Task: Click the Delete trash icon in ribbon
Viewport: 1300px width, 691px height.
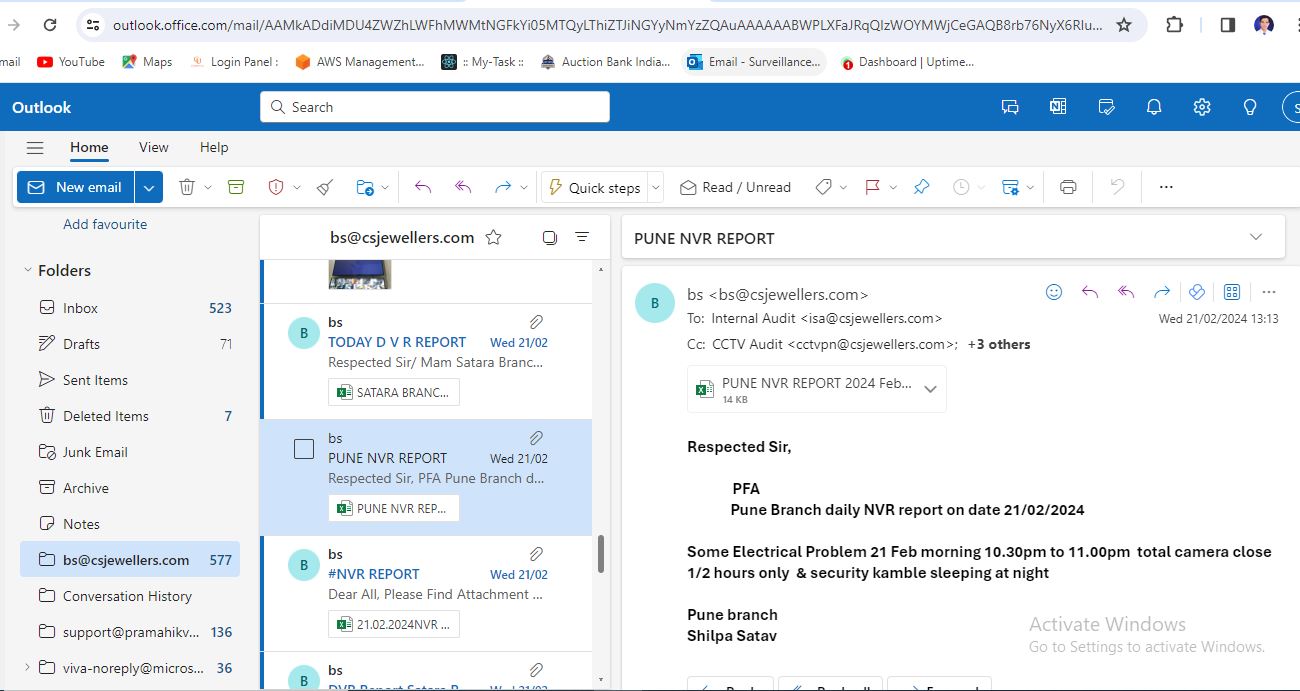Action: click(x=187, y=187)
